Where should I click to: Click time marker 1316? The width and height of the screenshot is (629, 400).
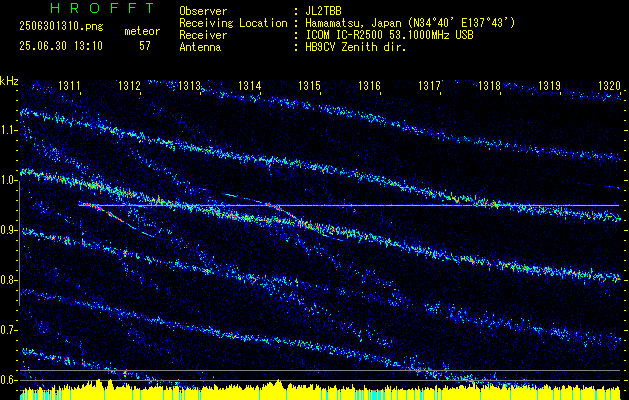369,85
